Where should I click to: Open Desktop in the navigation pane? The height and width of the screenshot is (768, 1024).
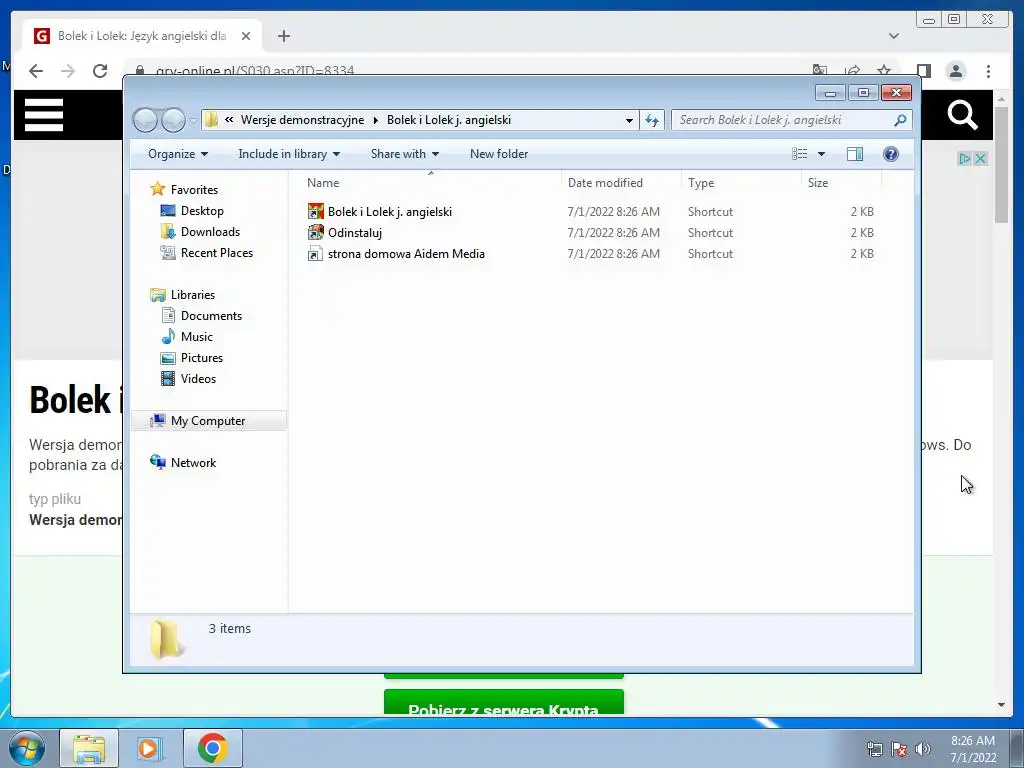point(202,211)
